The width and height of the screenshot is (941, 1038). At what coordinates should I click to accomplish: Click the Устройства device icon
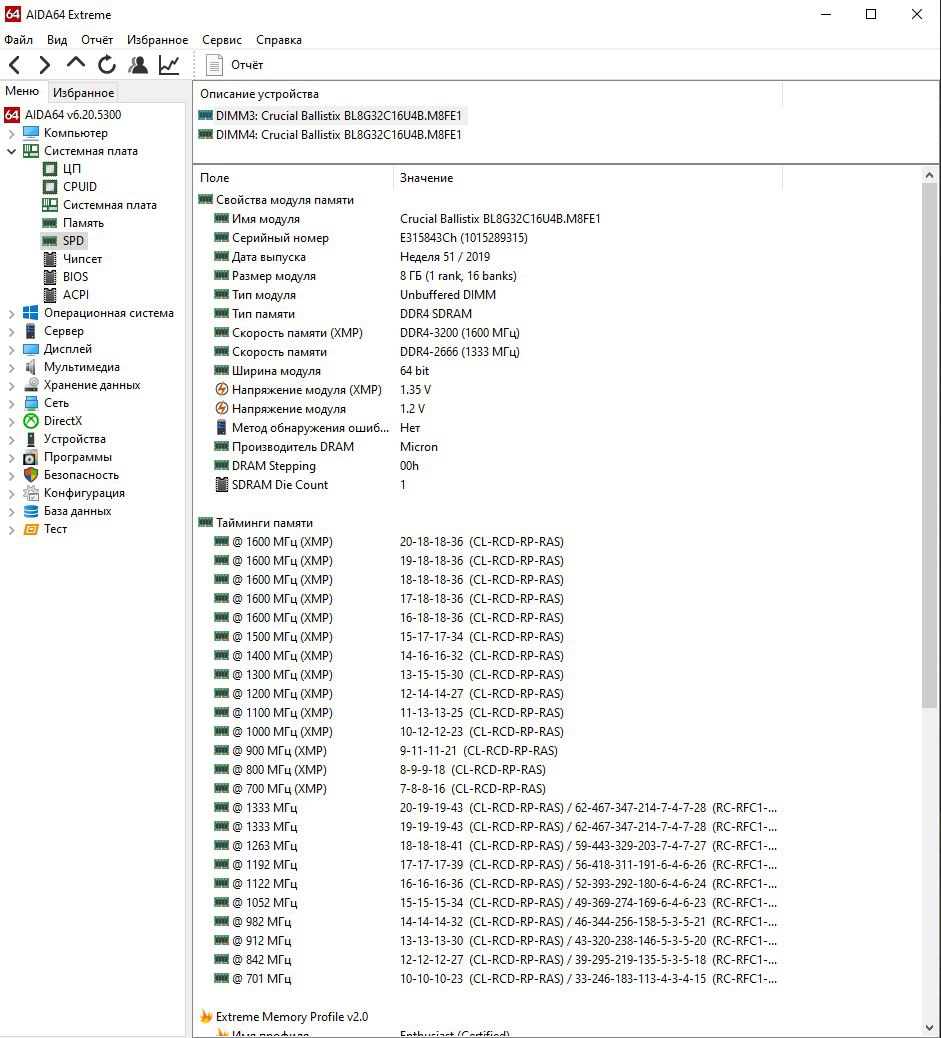pyautogui.click(x=30, y=439)
